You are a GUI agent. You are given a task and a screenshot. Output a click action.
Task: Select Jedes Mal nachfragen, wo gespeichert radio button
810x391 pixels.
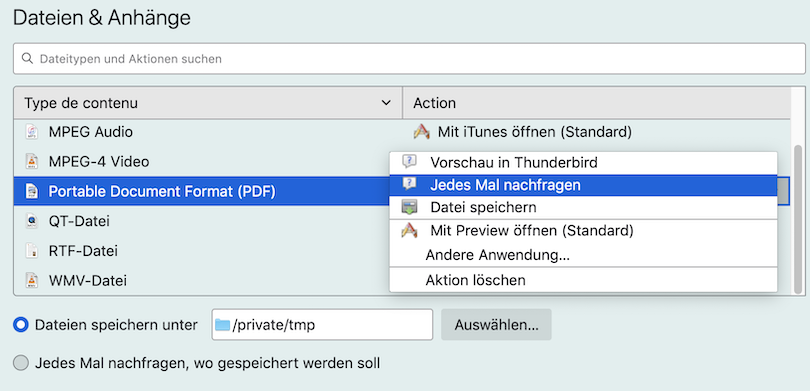click(x=21, y=363)
